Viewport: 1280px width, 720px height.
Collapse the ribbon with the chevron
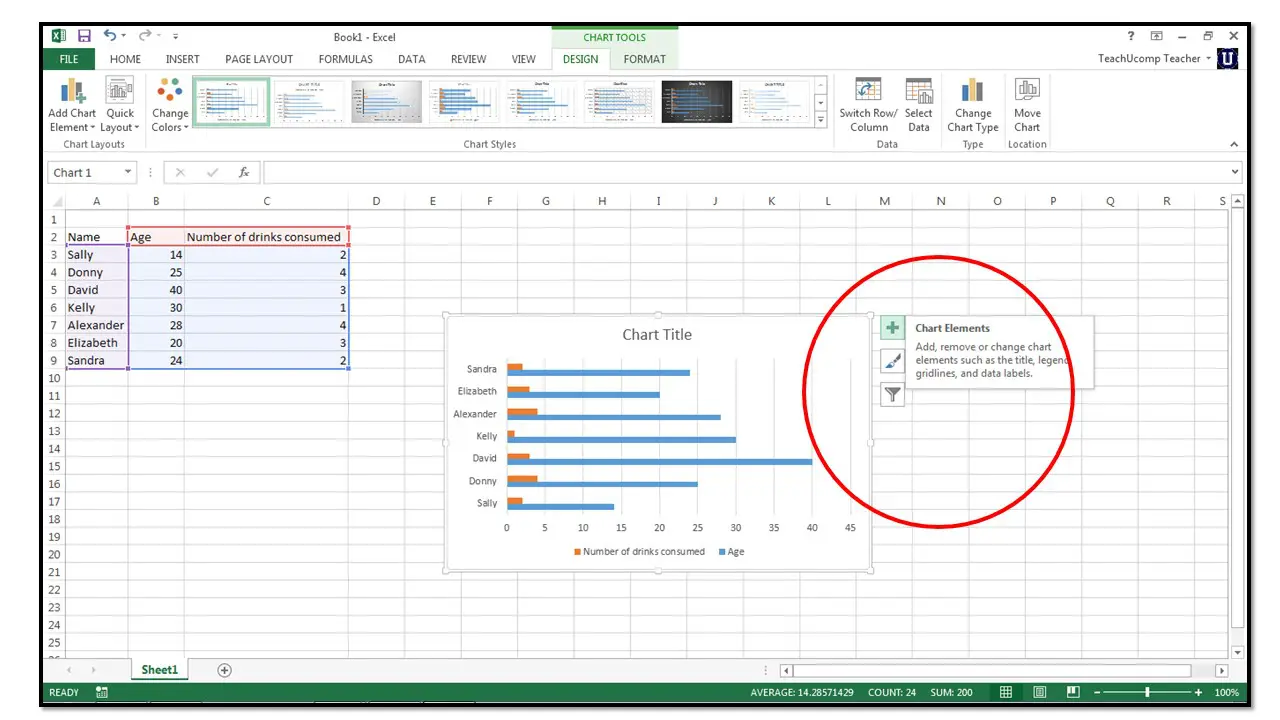(1234, 145)
